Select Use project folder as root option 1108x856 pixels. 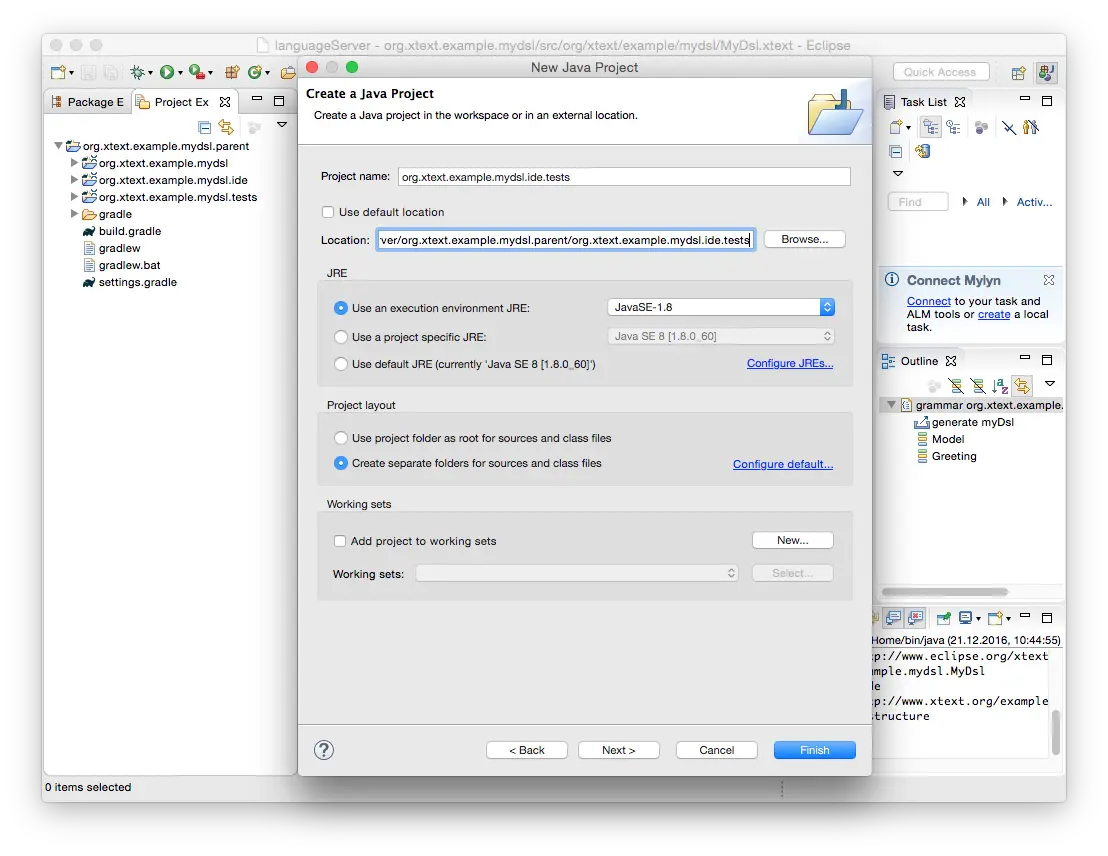pyautogui.click(x=341, y=438)
